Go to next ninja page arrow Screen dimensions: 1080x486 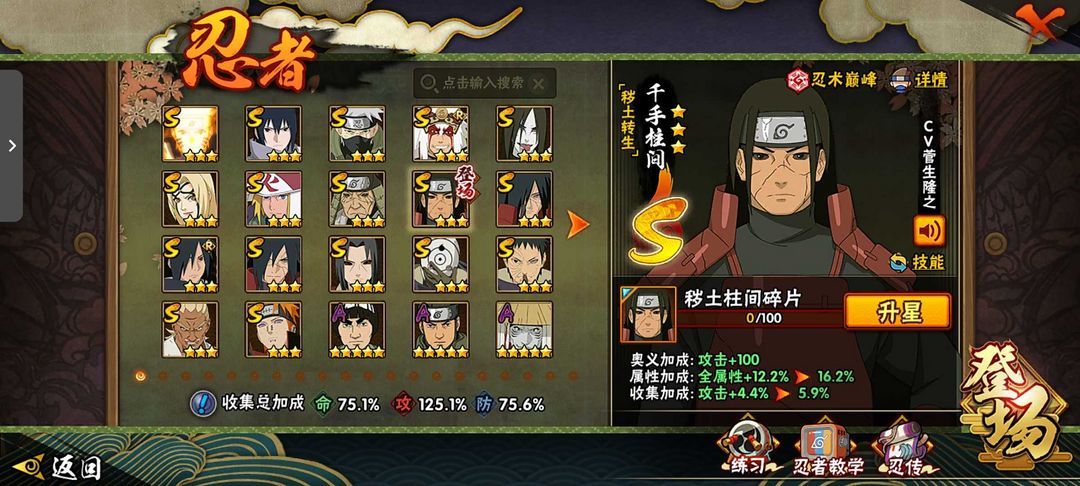point(577,224)
